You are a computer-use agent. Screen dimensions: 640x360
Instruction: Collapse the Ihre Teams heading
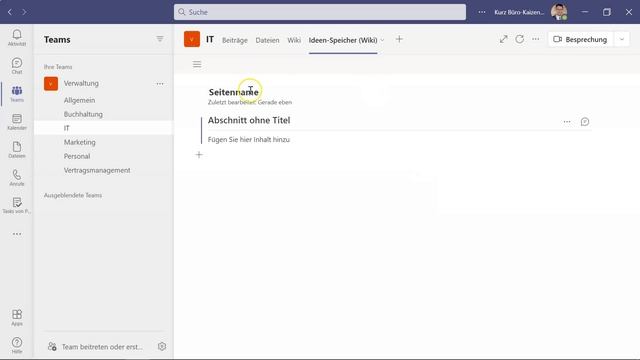(58, 67)
